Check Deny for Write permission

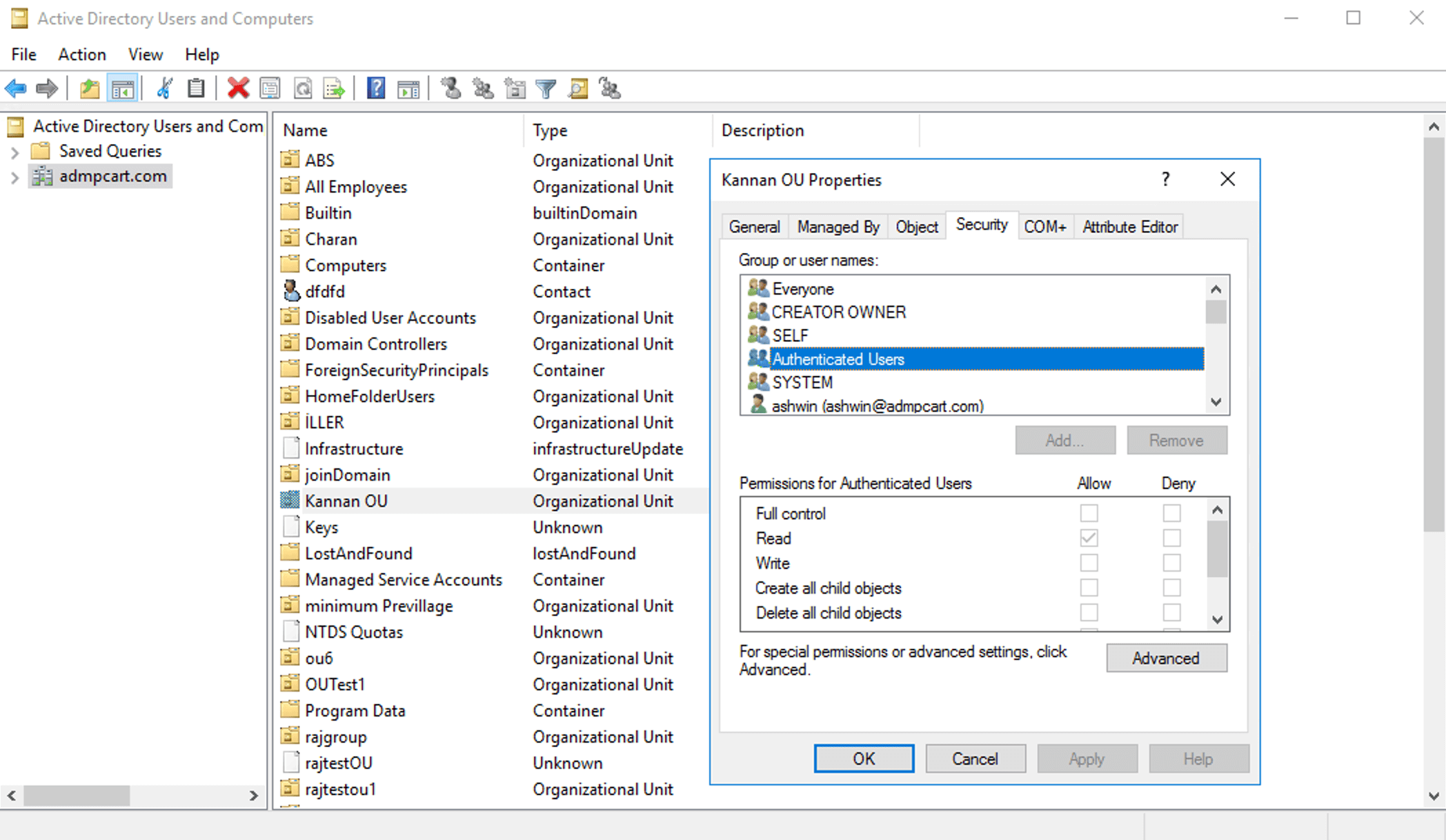pyautogui.click(x=1171, y=563)
